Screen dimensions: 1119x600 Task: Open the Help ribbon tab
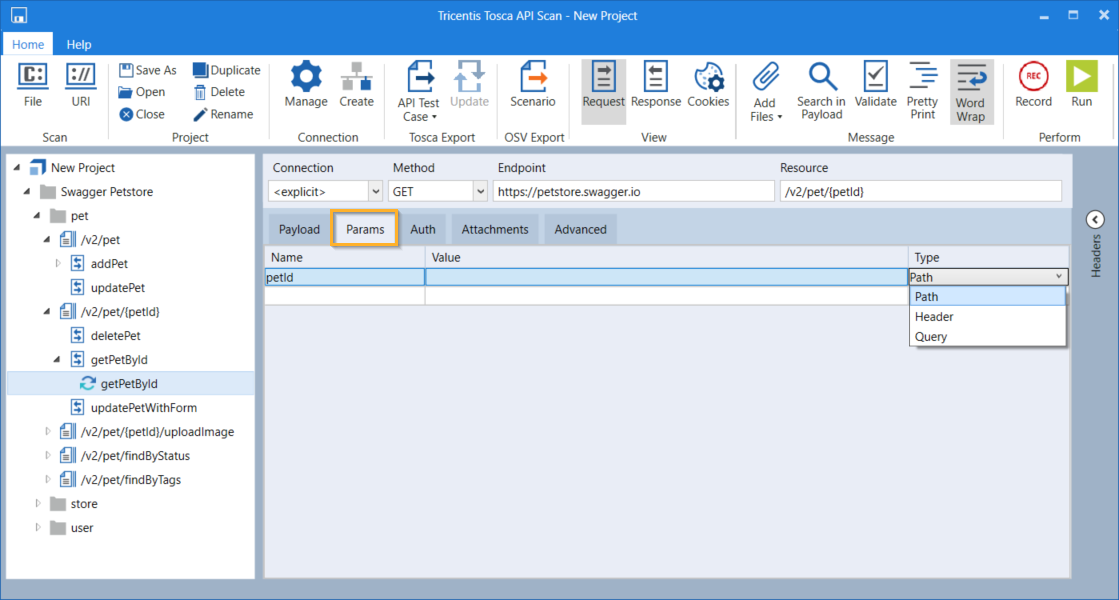click(x=79, y=44)
